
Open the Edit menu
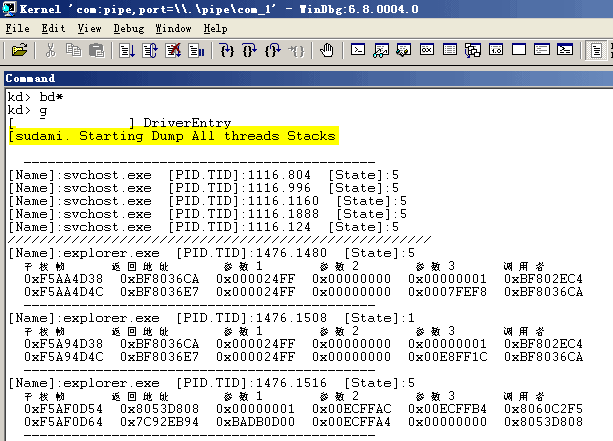[x=54, y=29]
